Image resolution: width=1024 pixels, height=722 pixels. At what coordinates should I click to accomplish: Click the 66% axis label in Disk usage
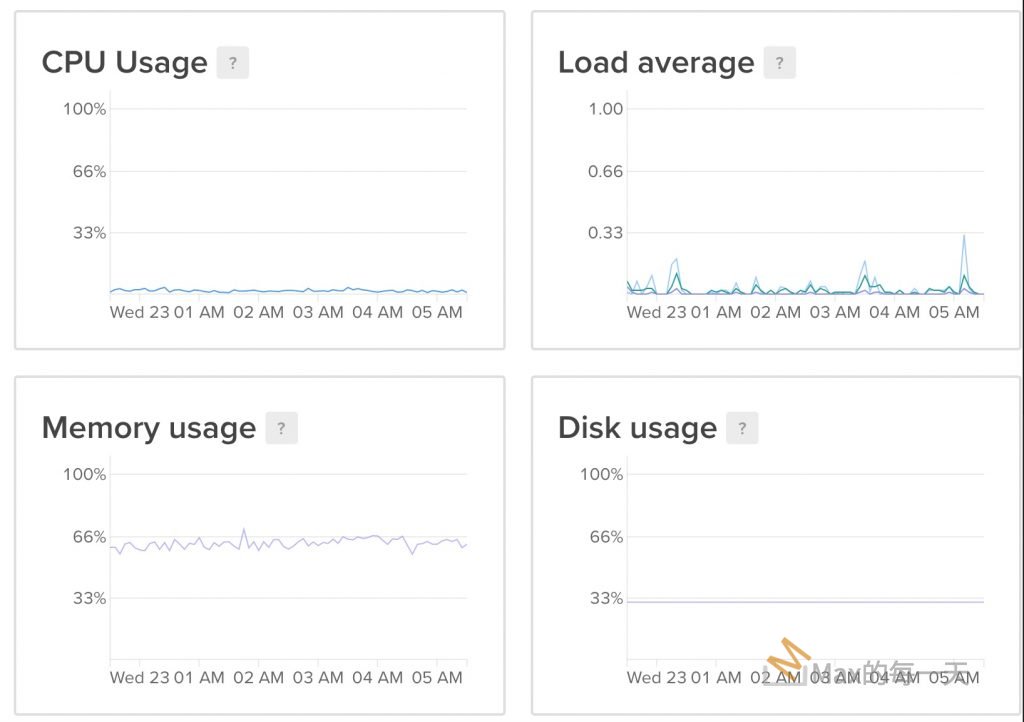(x=604, y=537)
